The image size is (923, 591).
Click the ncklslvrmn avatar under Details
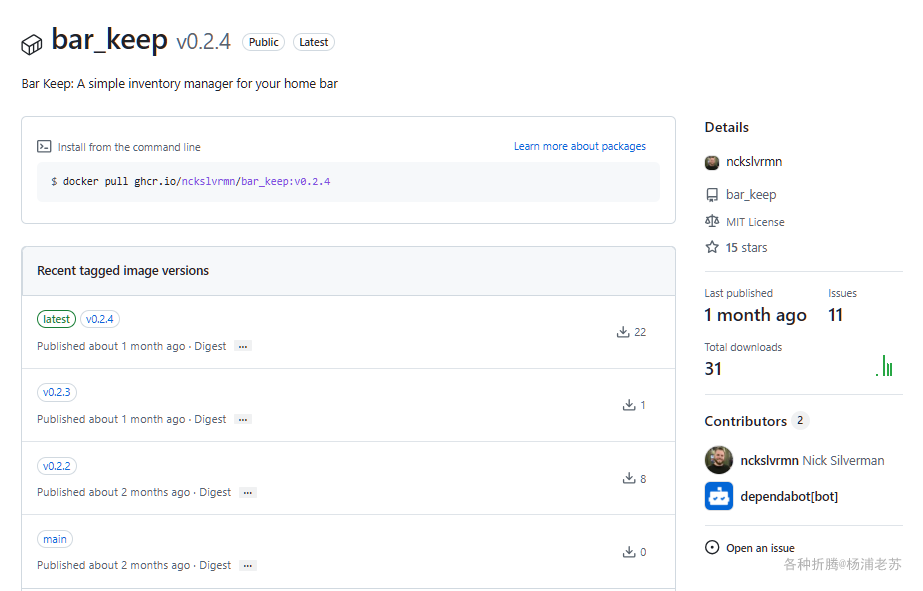(x=712, y=162)
